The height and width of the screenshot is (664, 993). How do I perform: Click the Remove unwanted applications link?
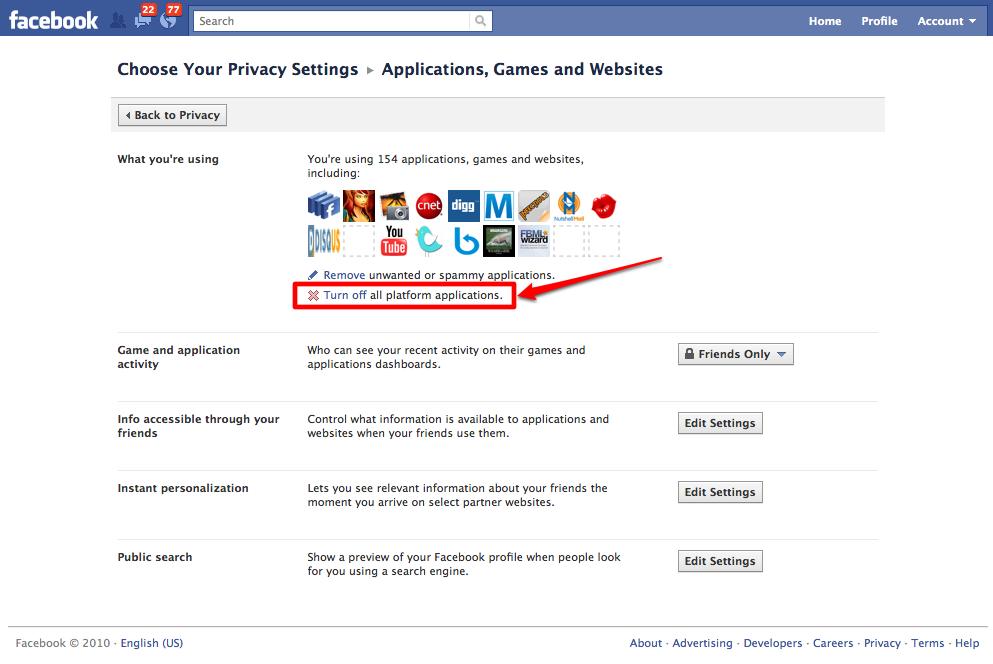tap(344, 275)
